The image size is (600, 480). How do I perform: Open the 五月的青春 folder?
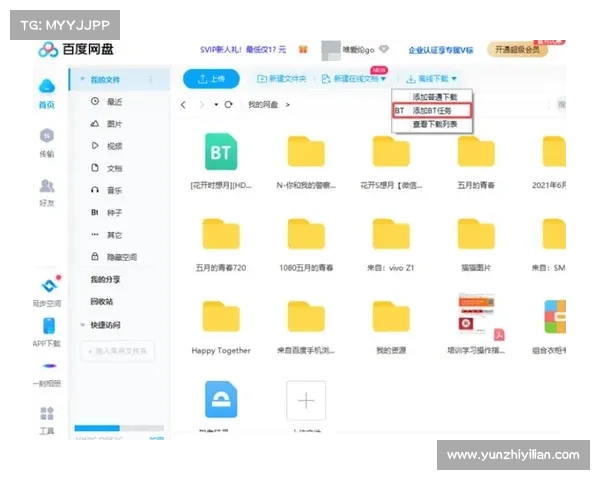point(476,152)
